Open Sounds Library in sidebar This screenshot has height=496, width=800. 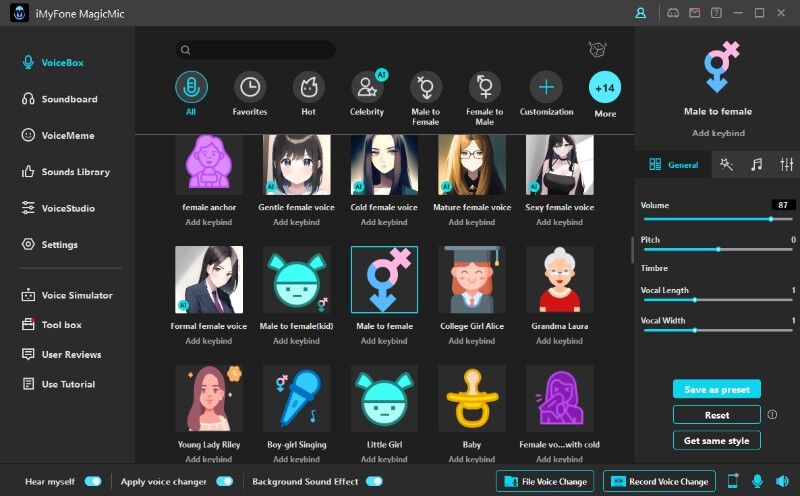point(65,172)
